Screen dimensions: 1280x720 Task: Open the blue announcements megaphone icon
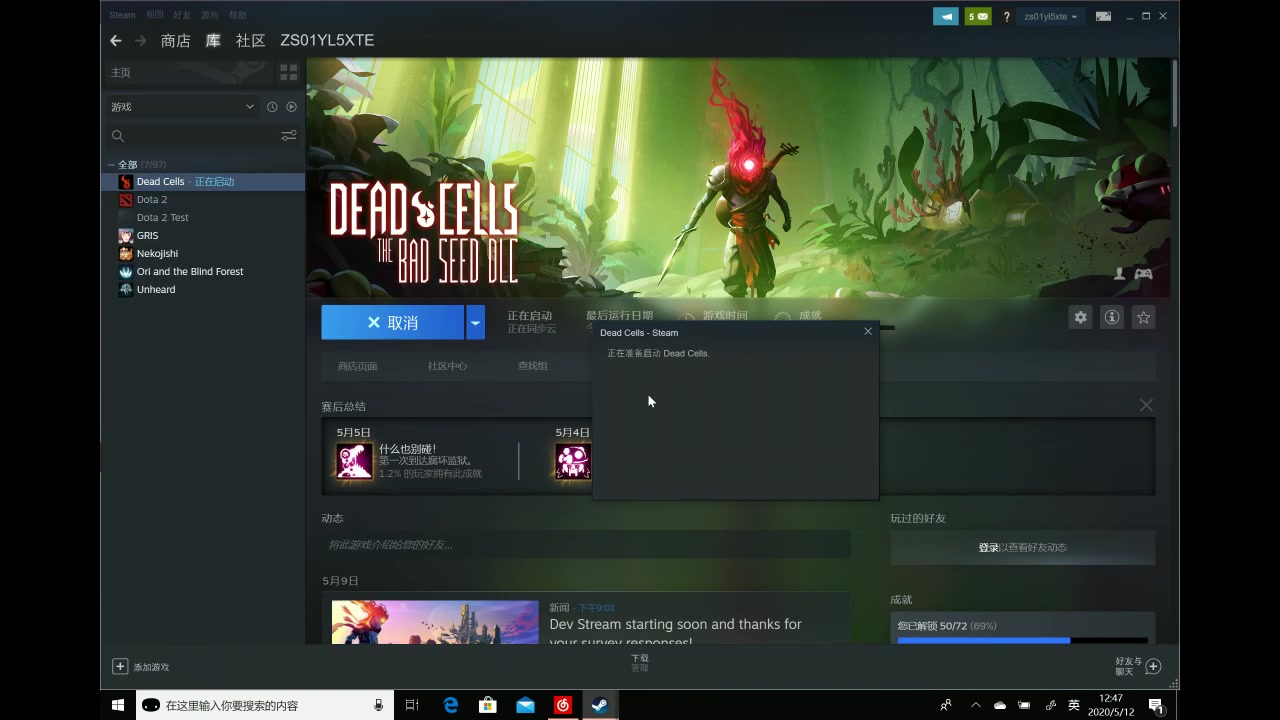click(945, 16)
